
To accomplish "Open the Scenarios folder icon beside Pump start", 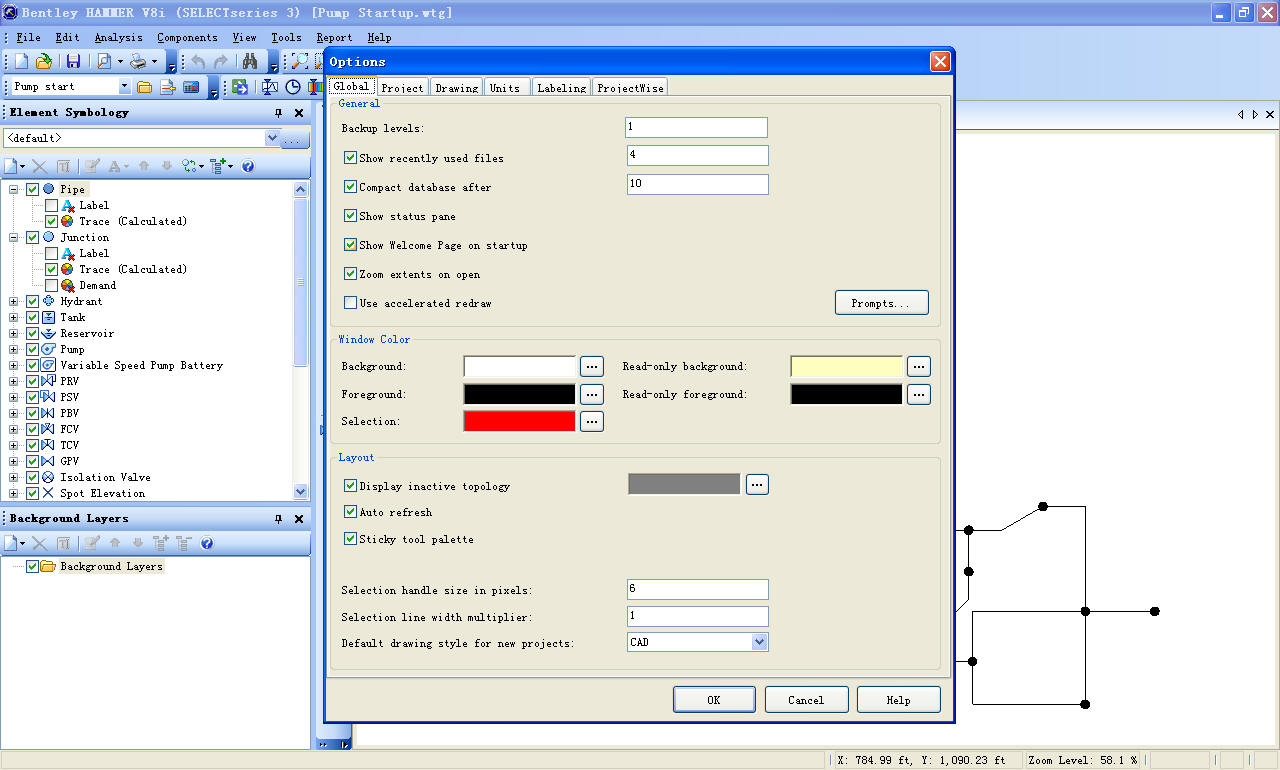I will [x=145, y=87].
